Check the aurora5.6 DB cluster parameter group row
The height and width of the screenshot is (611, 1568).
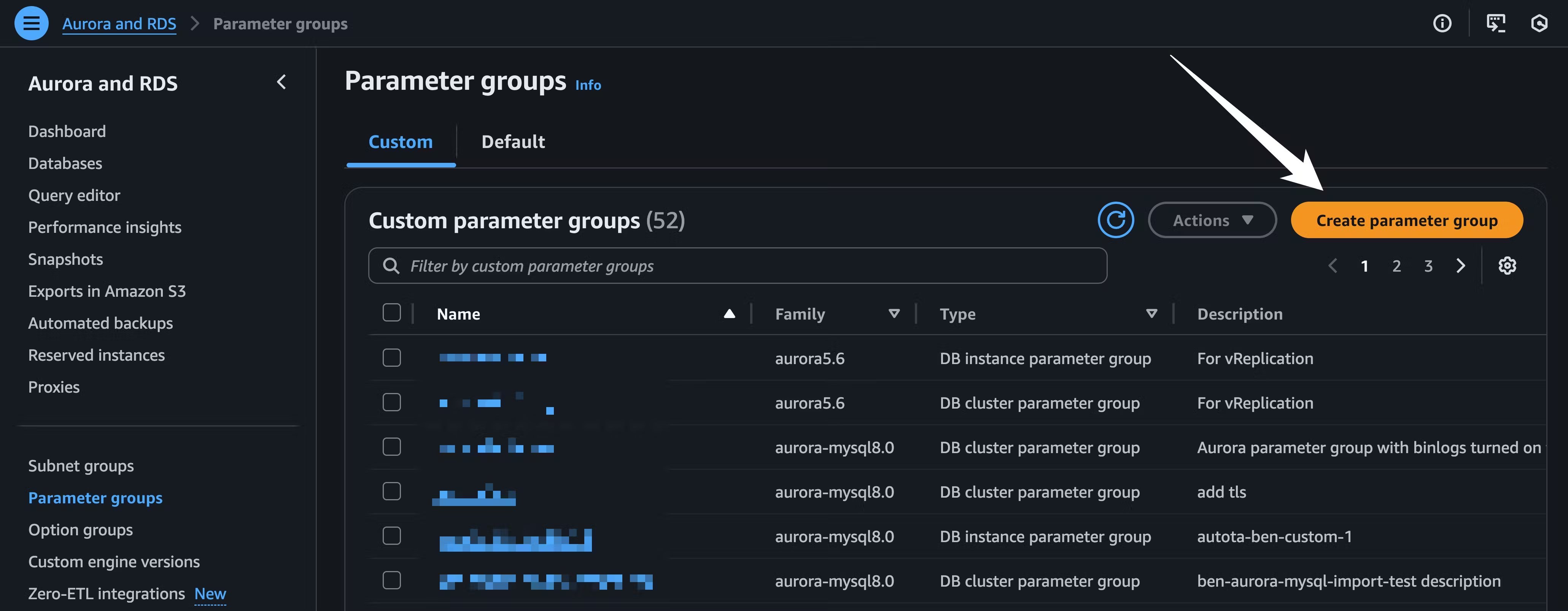pyautogui.click(x=391, y=402)
